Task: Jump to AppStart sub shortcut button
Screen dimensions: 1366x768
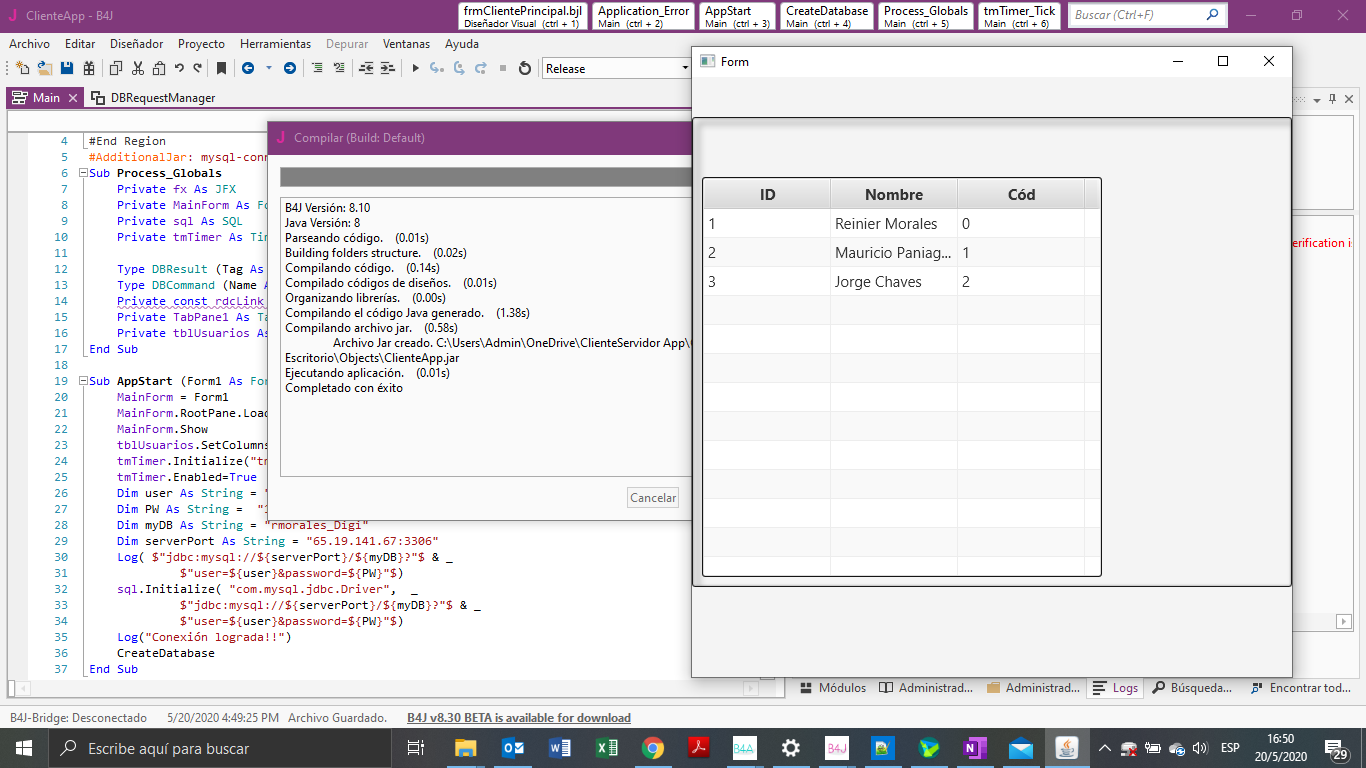Action: point(737,16)
